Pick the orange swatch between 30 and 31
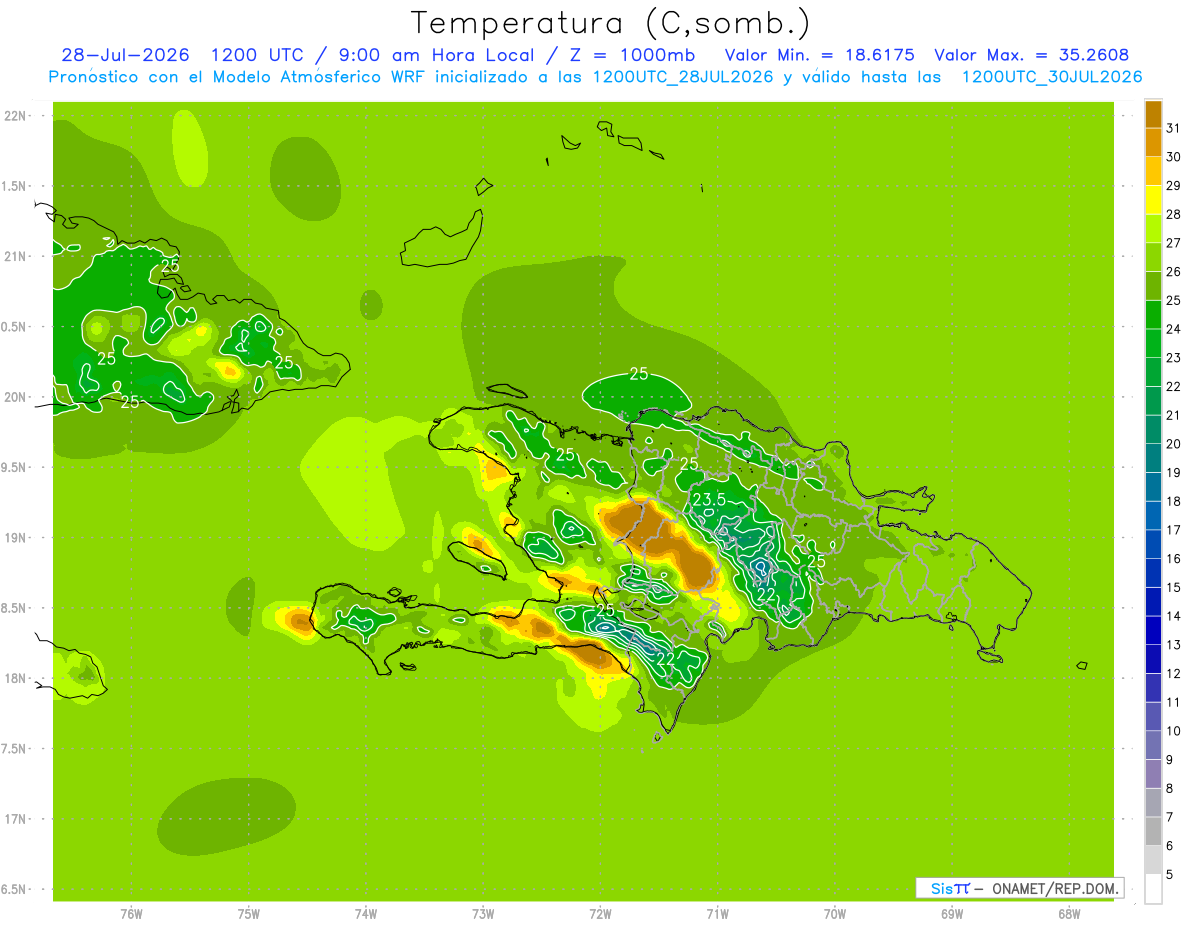 pyautogui.click(x=1153, y=142)
